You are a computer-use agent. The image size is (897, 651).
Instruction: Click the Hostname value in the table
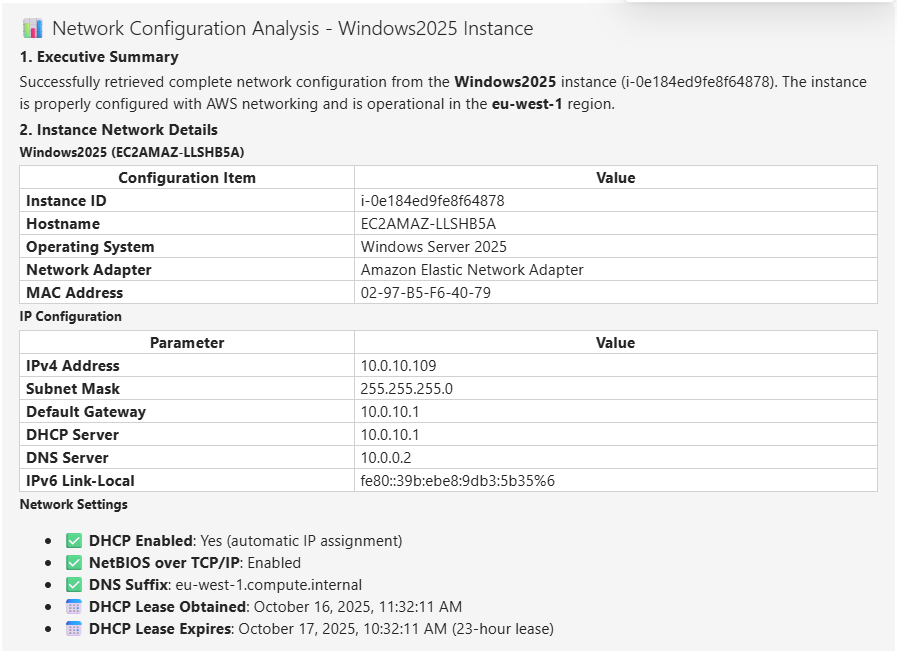(428, 224)
